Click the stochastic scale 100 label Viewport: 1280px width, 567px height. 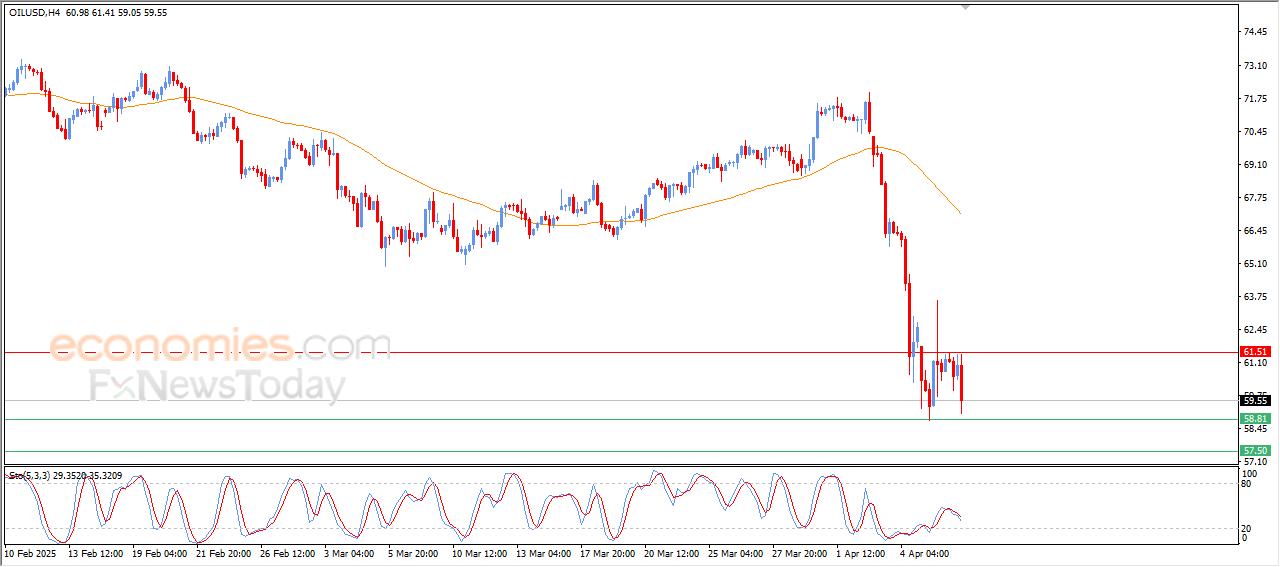[1248, 472]
